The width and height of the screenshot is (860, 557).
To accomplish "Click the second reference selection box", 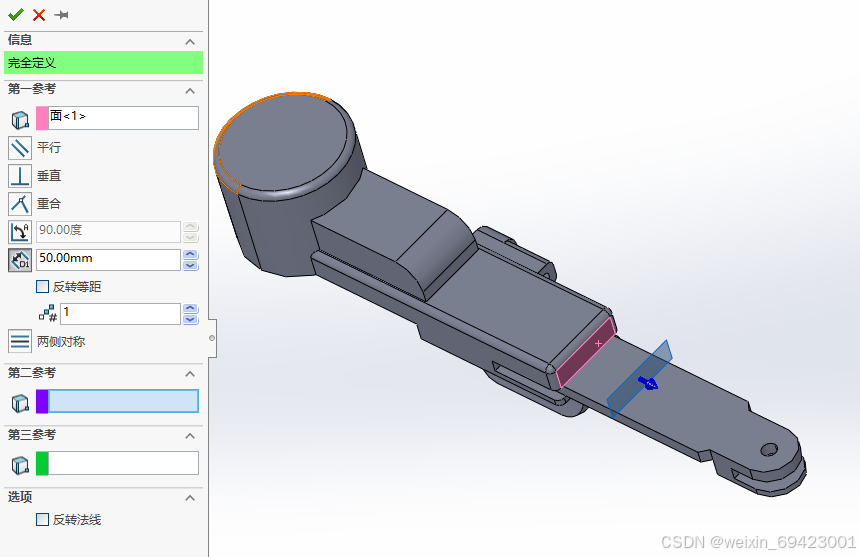I will [123, 401].
